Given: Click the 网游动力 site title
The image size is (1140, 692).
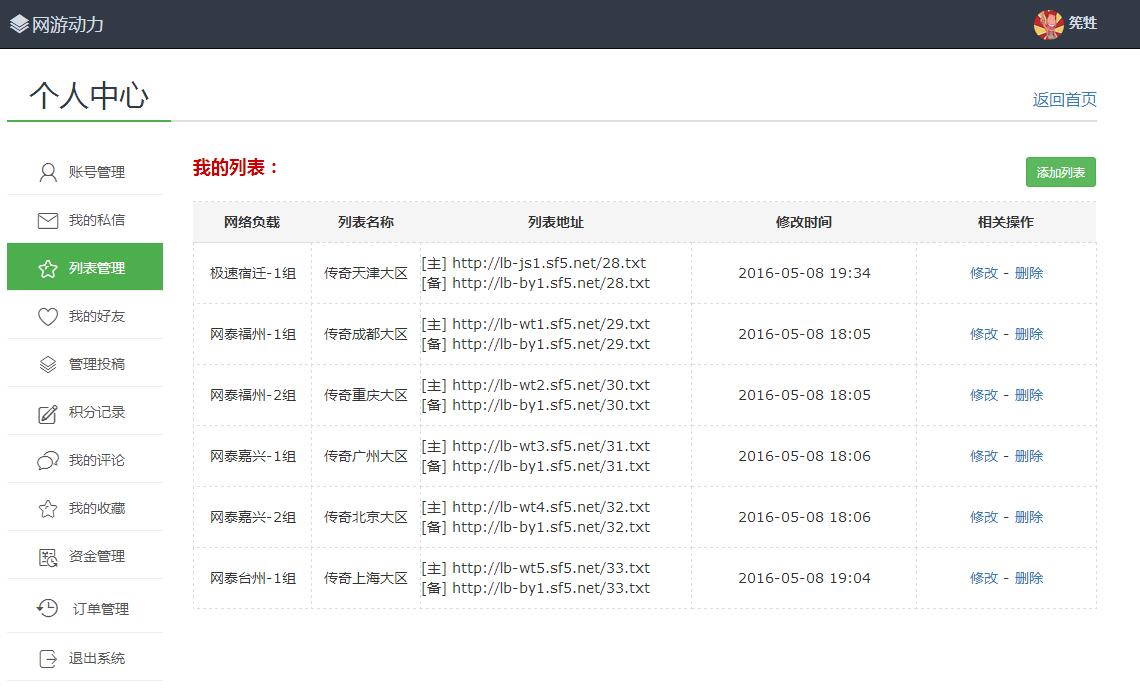Looking at the screenshot, I should 68,25.
